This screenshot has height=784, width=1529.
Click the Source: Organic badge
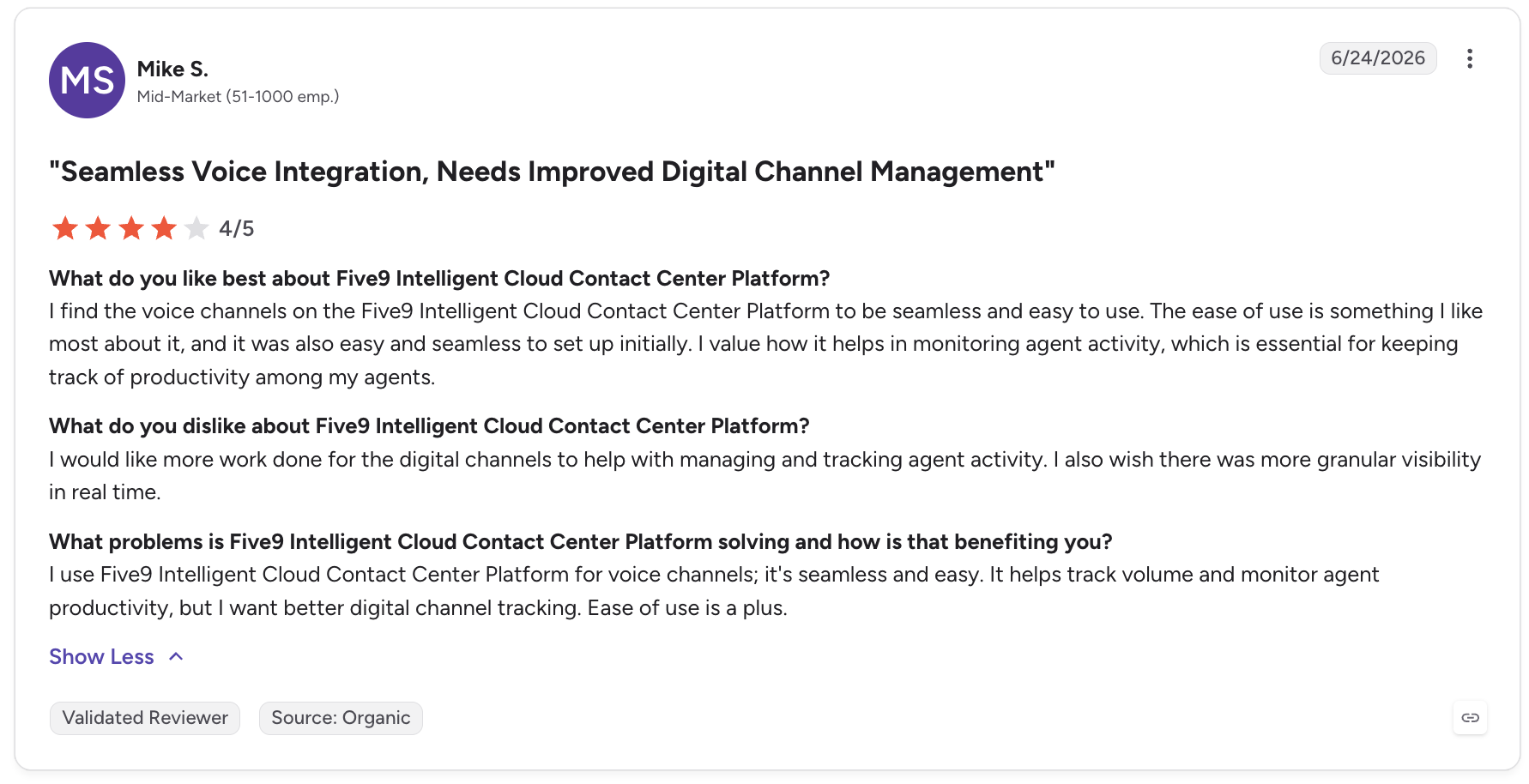pos(341,718)
